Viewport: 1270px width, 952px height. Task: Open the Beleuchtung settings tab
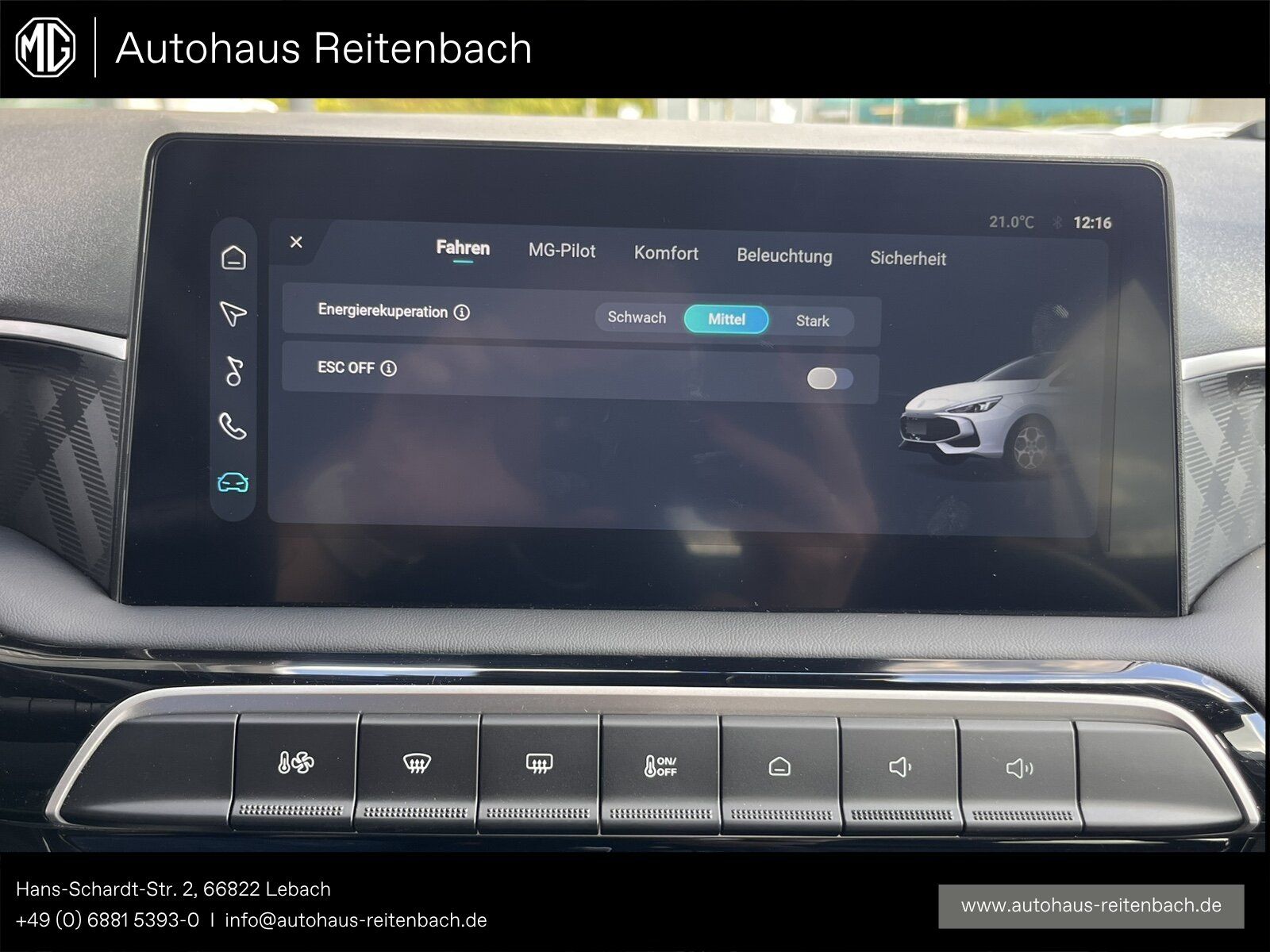tap(784, 255)
